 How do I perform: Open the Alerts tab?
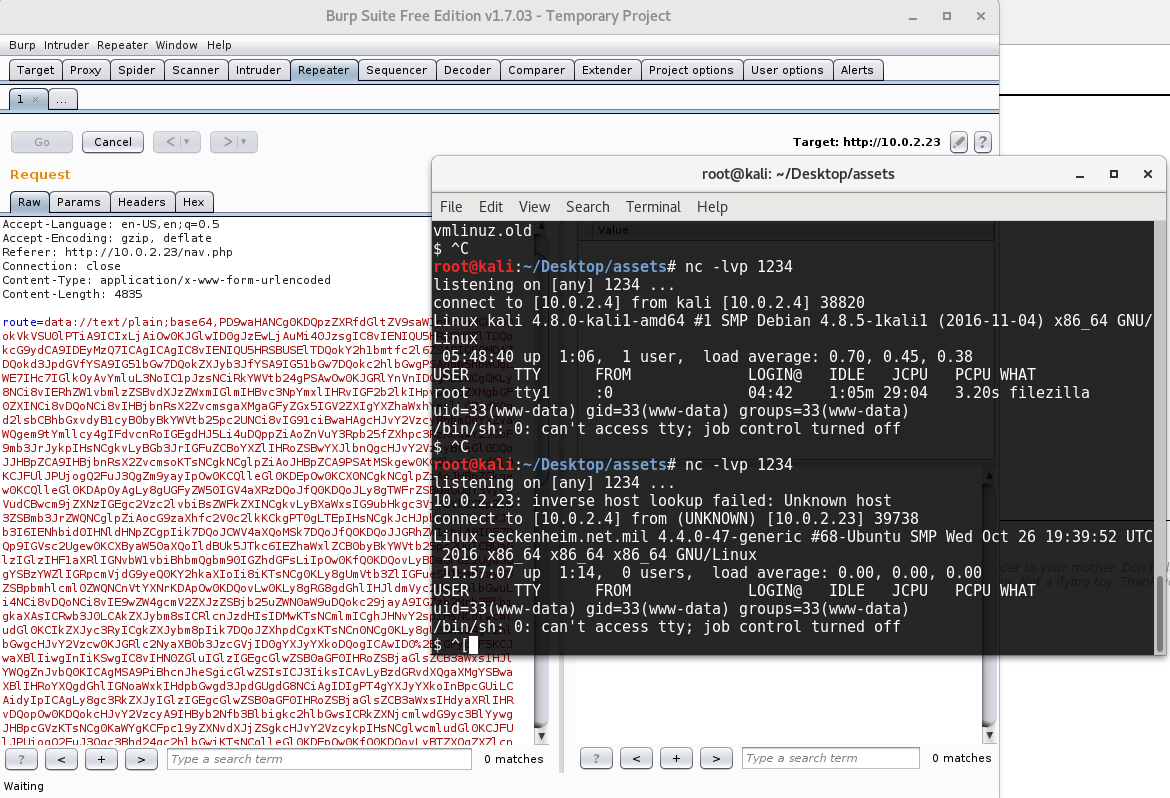tap(857, 70)
